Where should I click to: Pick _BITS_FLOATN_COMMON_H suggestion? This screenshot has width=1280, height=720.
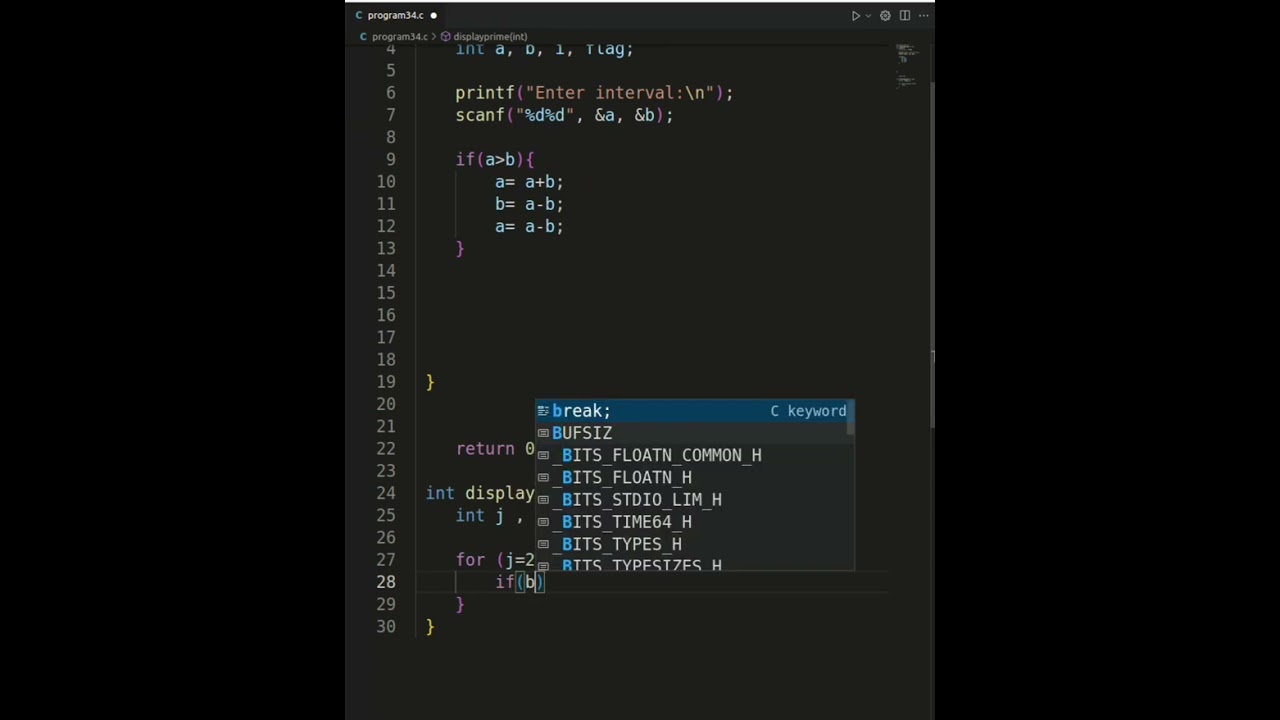click(x=694, y=455)
